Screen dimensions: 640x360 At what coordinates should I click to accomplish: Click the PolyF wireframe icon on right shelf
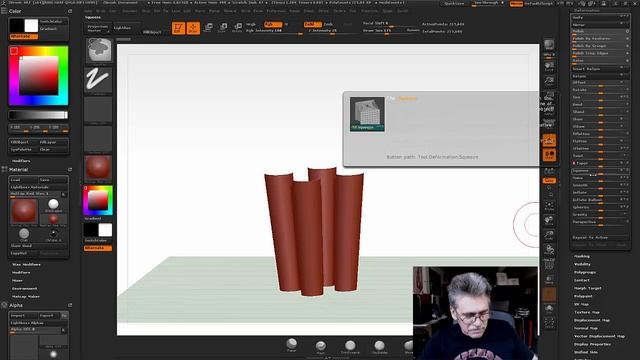click(x=549, y=264)
